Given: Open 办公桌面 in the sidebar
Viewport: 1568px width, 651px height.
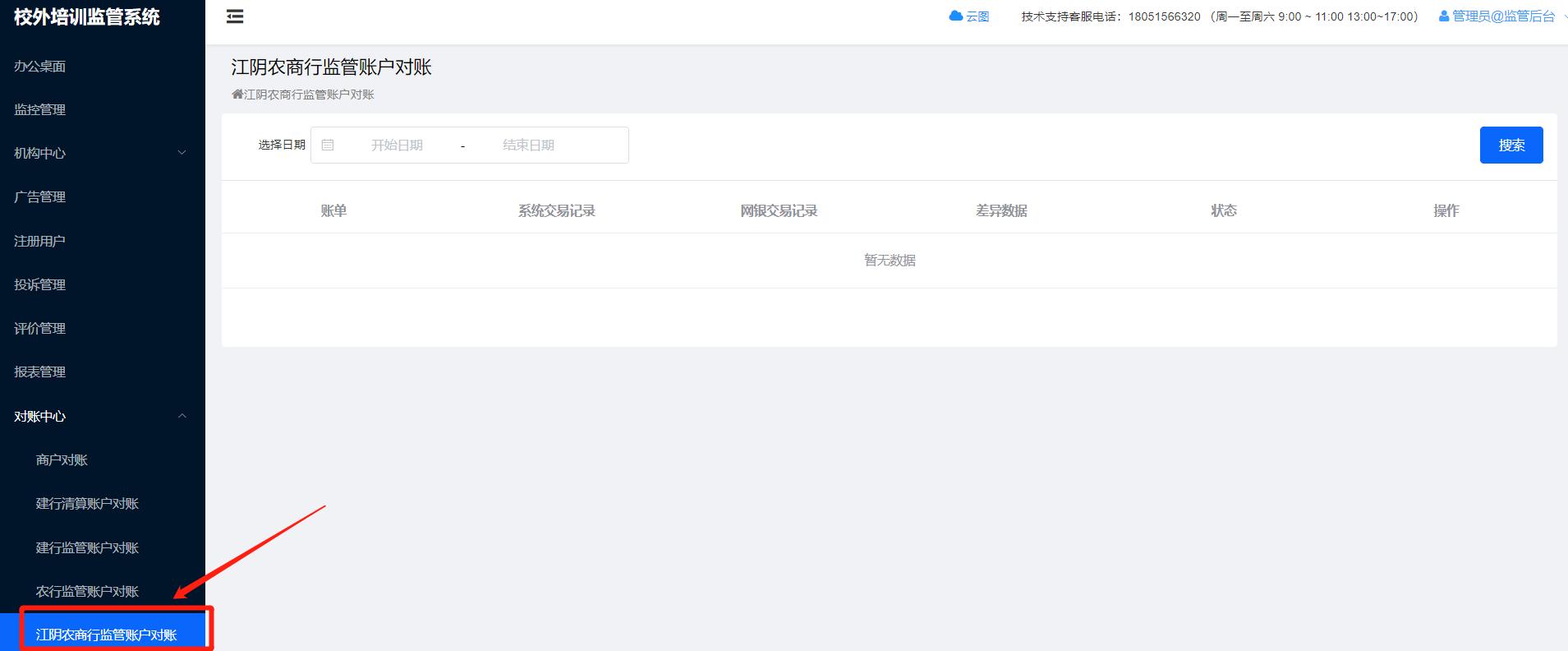Looking at the screenshot, I should 39,67.
